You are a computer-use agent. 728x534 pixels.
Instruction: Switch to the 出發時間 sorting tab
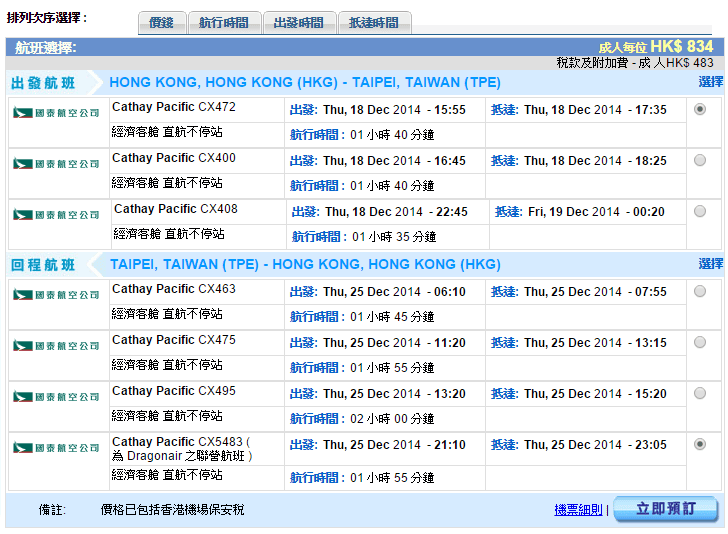299,23
